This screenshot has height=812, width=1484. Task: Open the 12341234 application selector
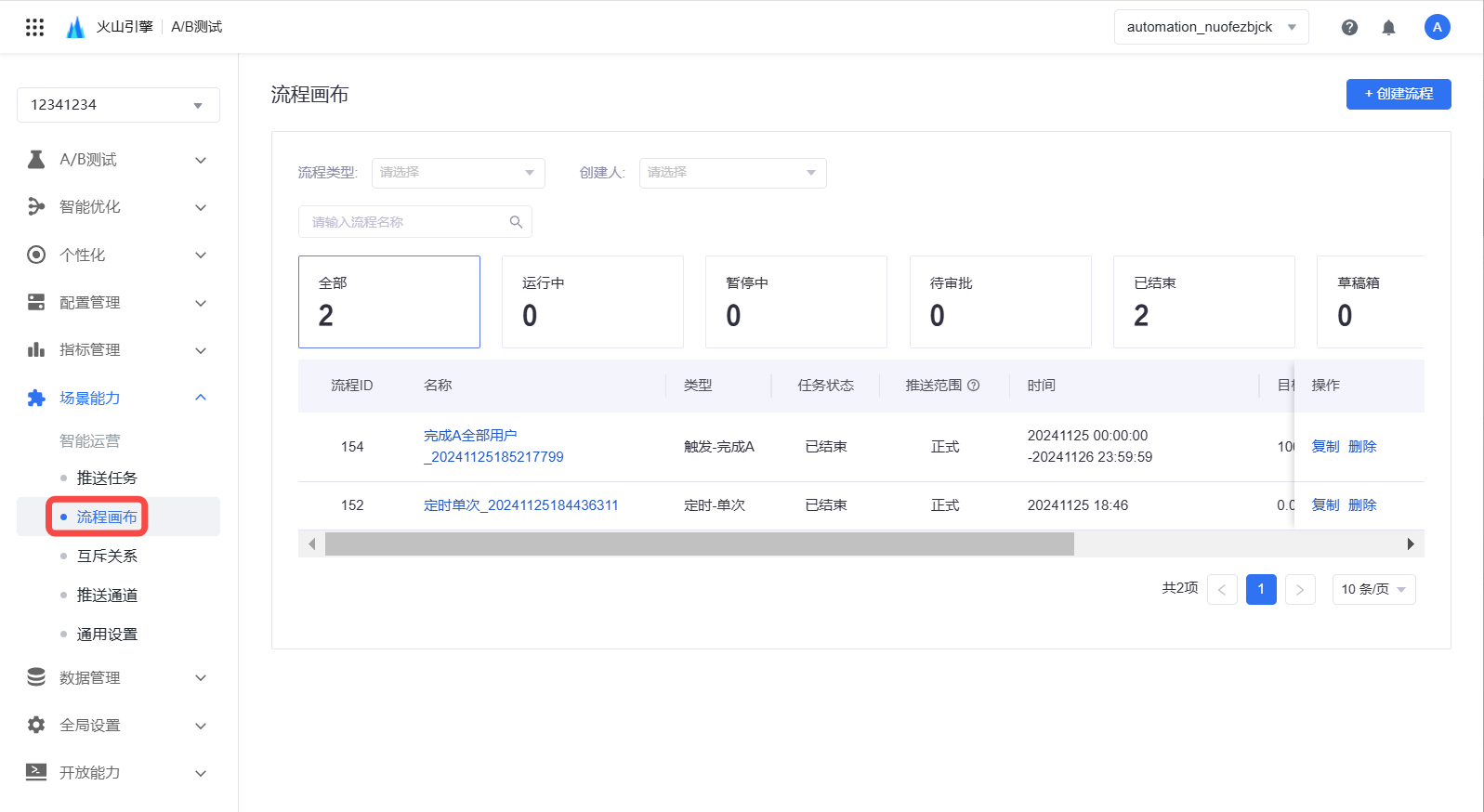[x=118, y=105]
